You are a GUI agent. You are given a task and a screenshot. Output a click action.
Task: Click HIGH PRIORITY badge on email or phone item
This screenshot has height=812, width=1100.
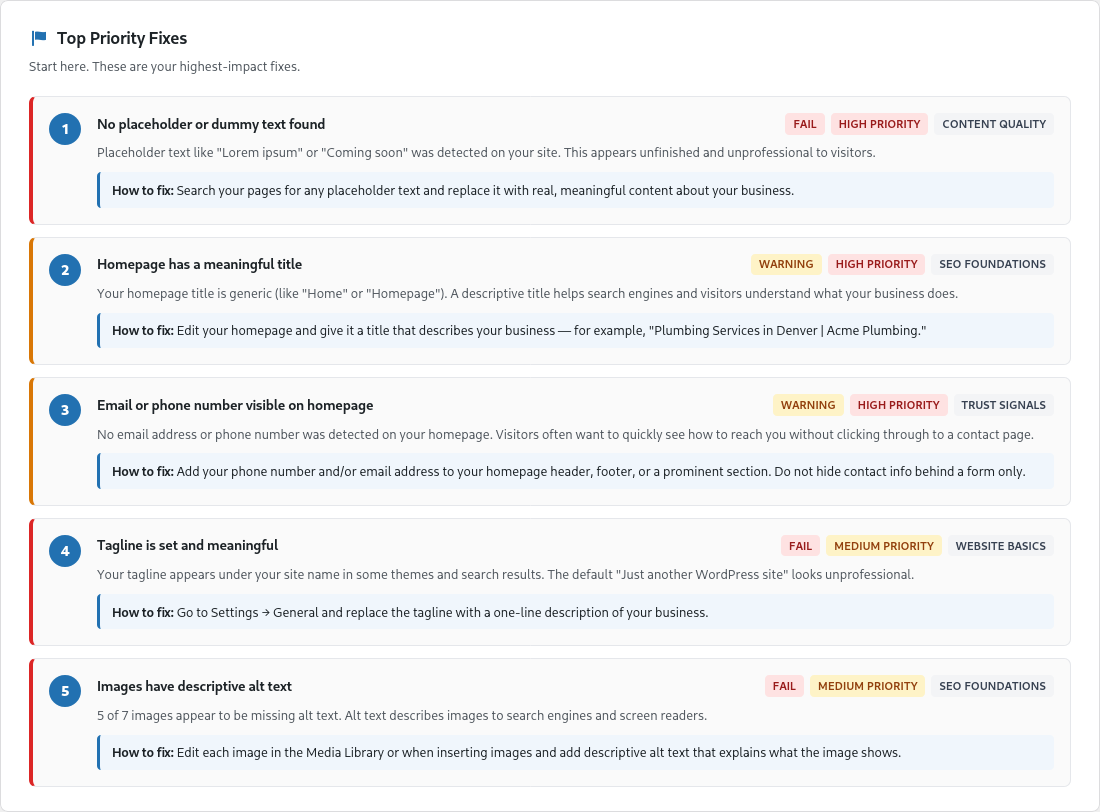tap(898, 406)
